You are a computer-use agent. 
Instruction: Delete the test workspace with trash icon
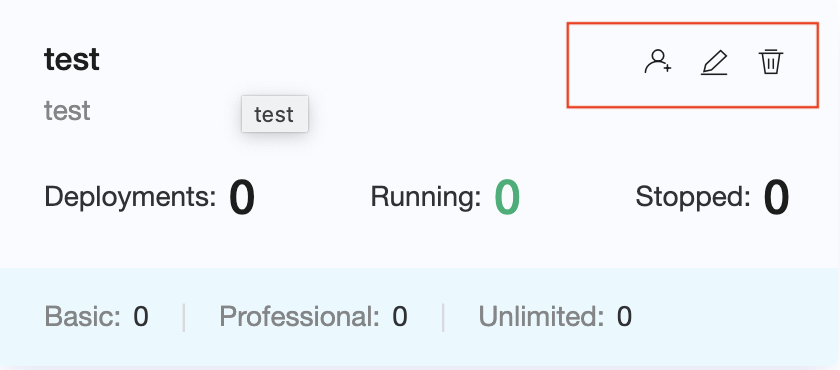coord(771,62)
